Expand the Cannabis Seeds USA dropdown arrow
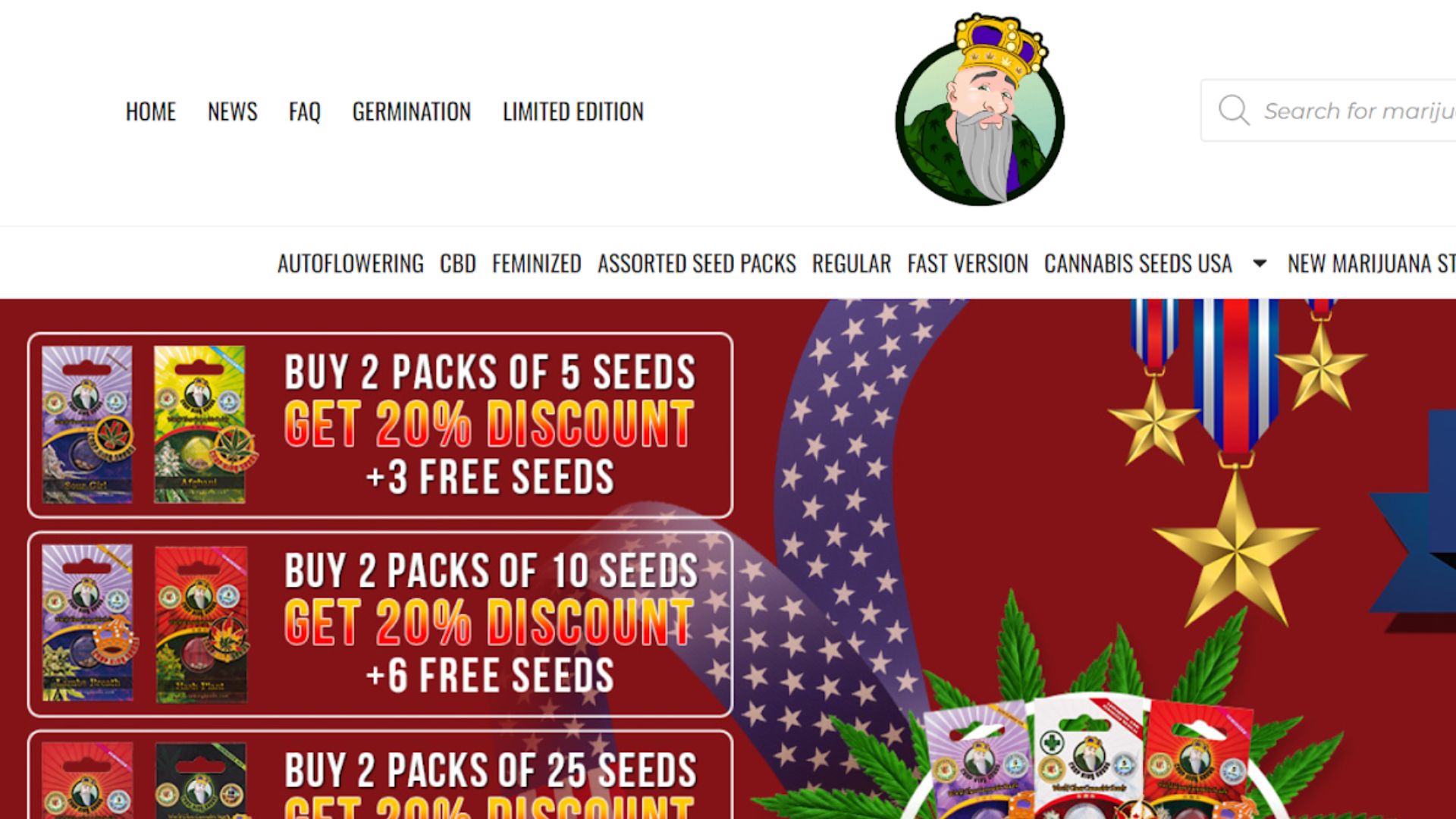The height and width of the screenshot is (819, 1456). point(1260,264)
